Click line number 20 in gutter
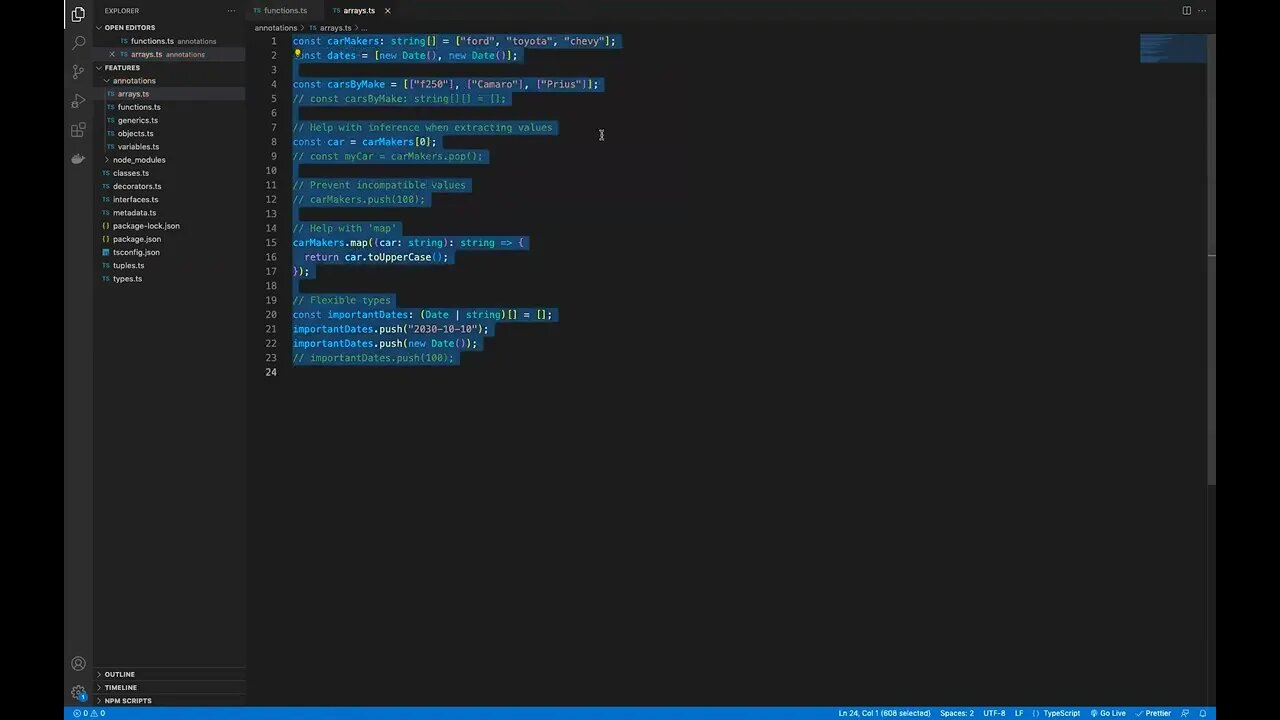This screenshot has width=1280, height=720. point(271,314)
